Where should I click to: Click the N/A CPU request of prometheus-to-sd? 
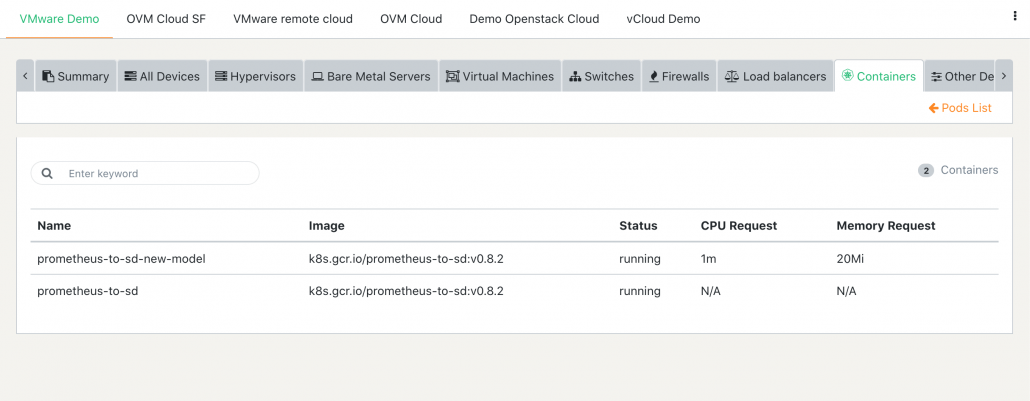tap(711, 291)
